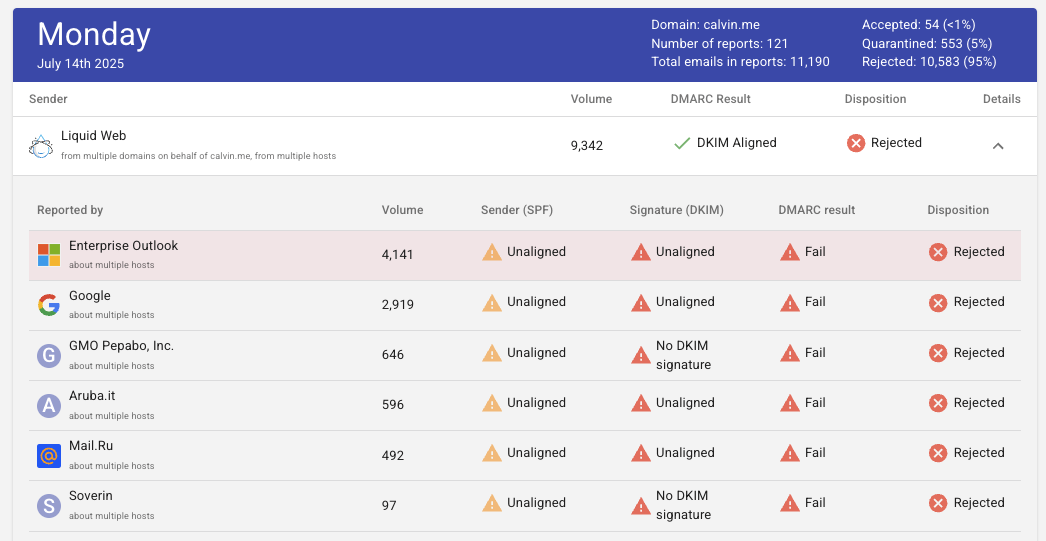Image resolution: width=1046 pixels, height=541 pixels.
Task: Click the Liquid Web sender logo
Action: pos(41,146)
